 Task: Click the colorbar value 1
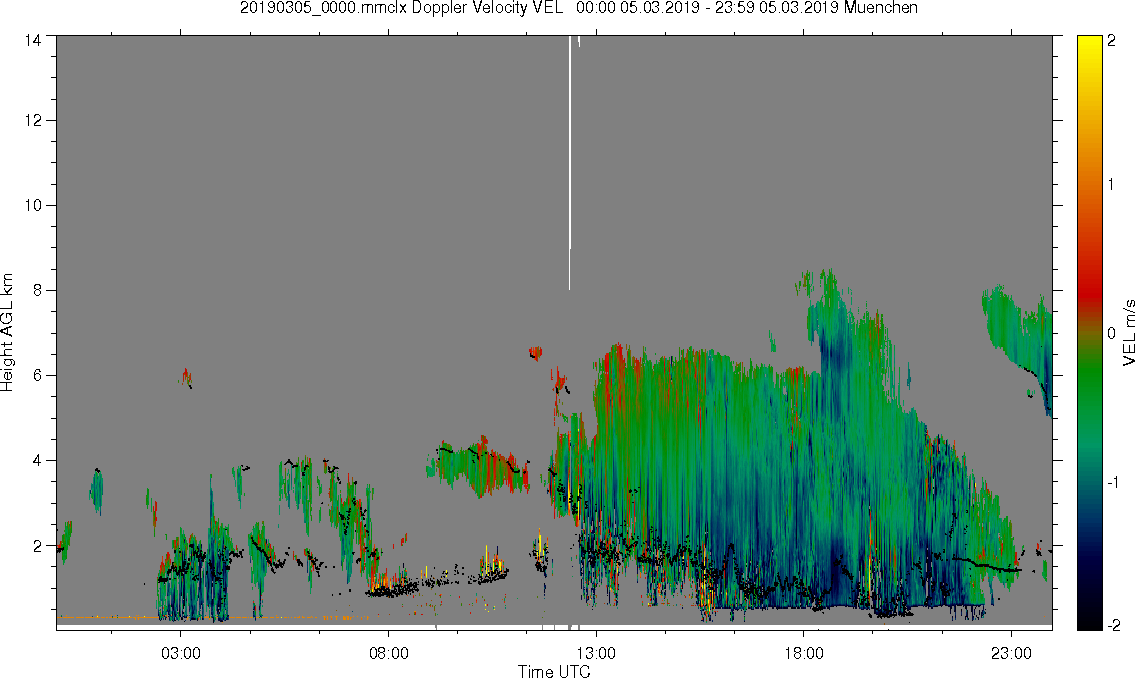click(x=1111, y=185)
